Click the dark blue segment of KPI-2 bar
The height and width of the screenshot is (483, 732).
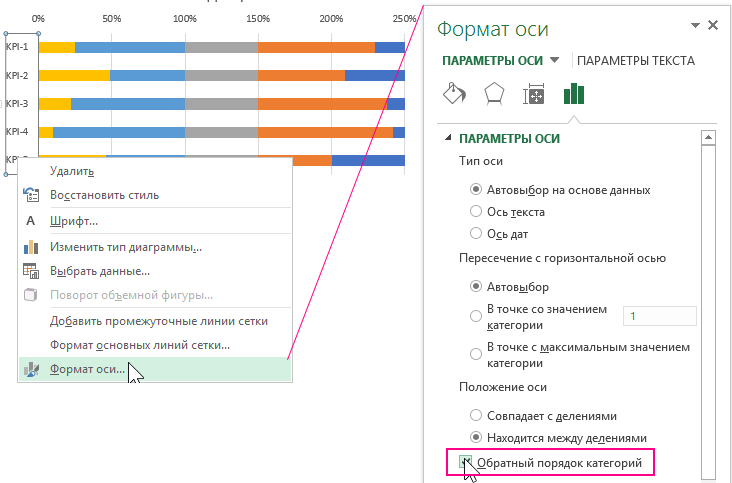coord(375,75)
